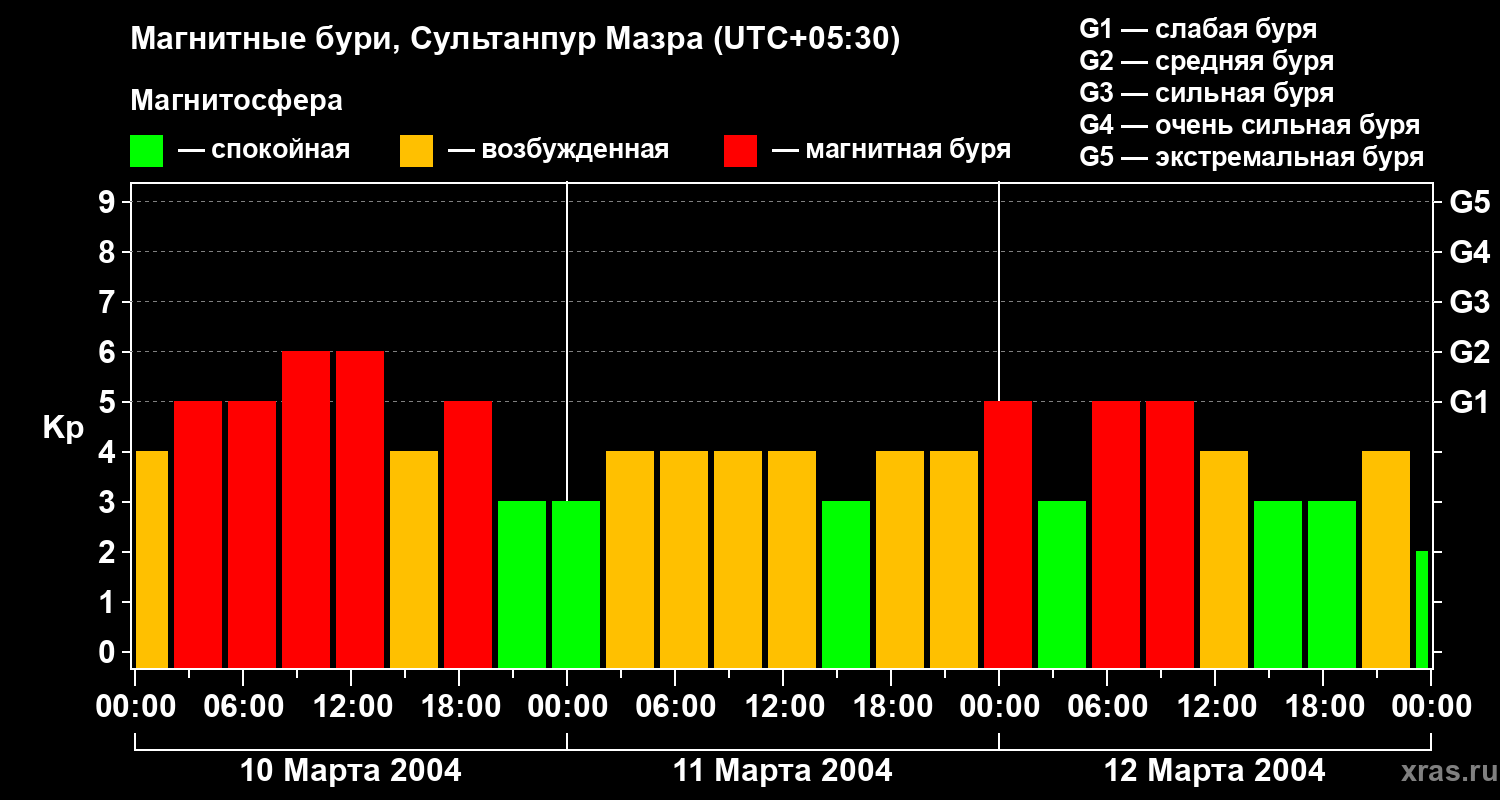Viewport: 1500px width, 800px height.
Task: Click the Kp 6 bar before 12:00 on 10 March
Action: (306, 509)
